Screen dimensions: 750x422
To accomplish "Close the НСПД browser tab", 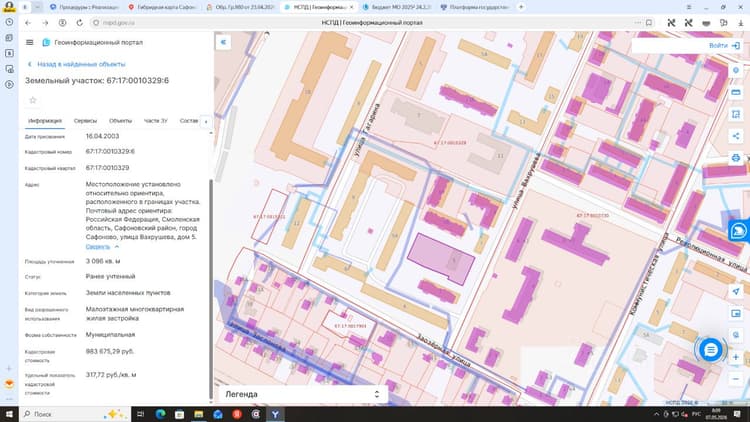I will (x=352, y=7).
